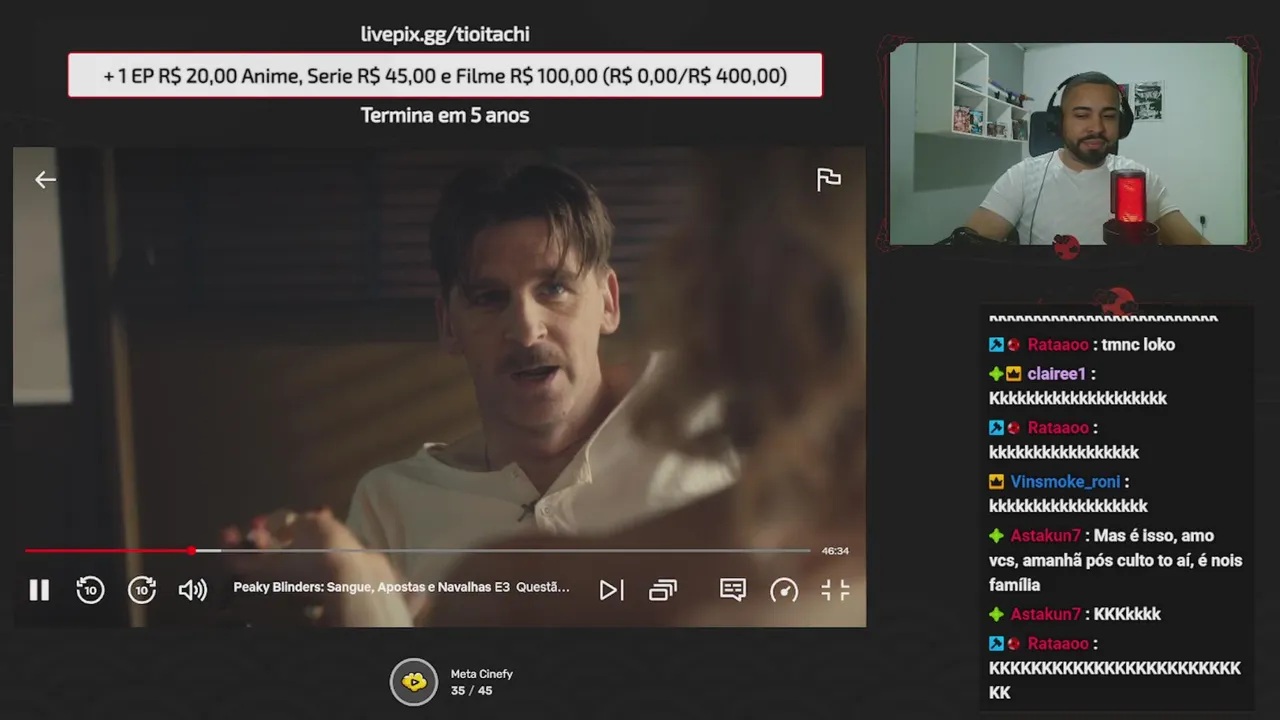This screenshot has height=720, width=1280.
Task: Select chat username clairee1
Action: (1056, 374)
